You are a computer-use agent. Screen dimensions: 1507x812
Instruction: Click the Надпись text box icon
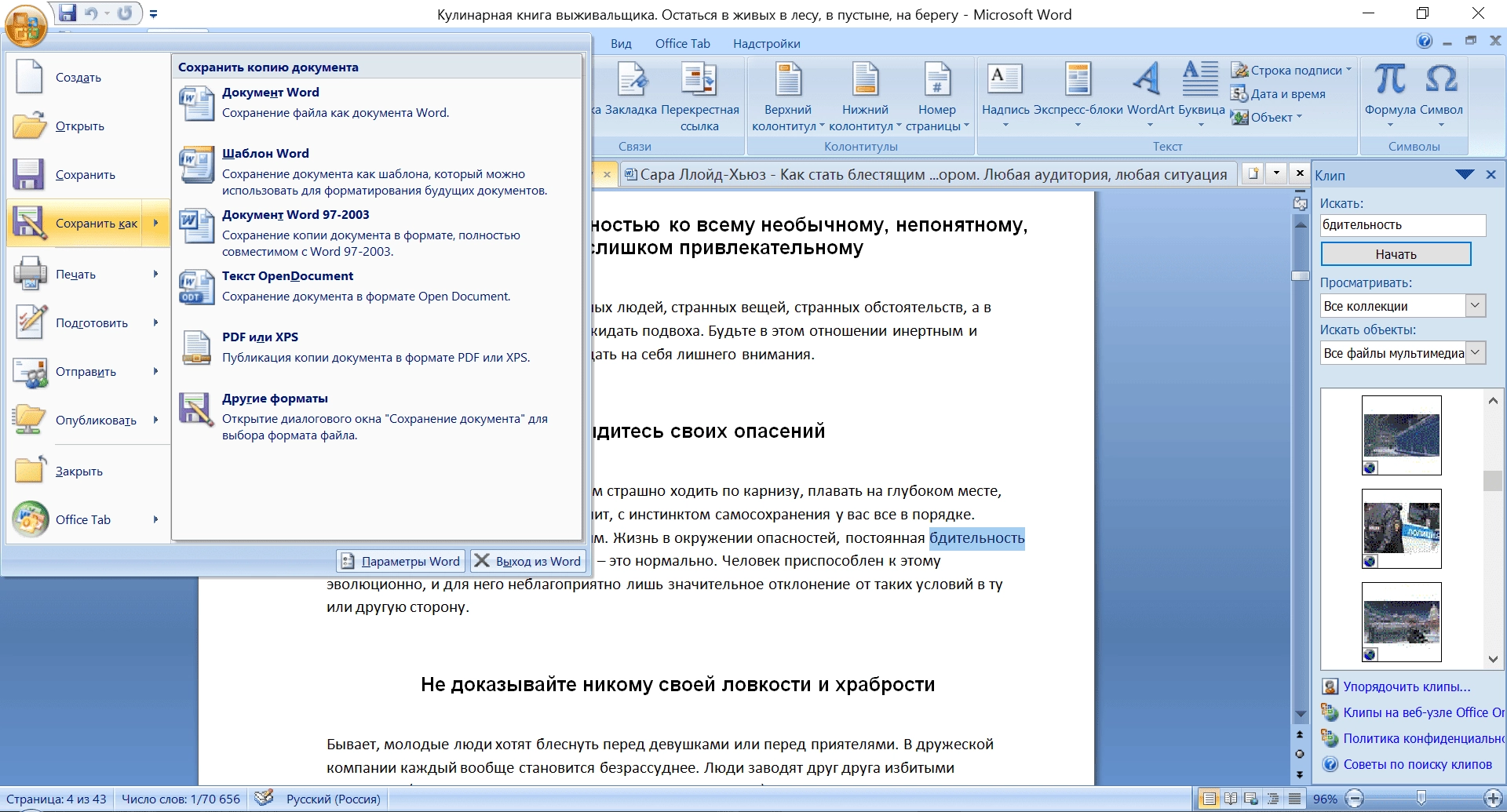(1005, 79)
